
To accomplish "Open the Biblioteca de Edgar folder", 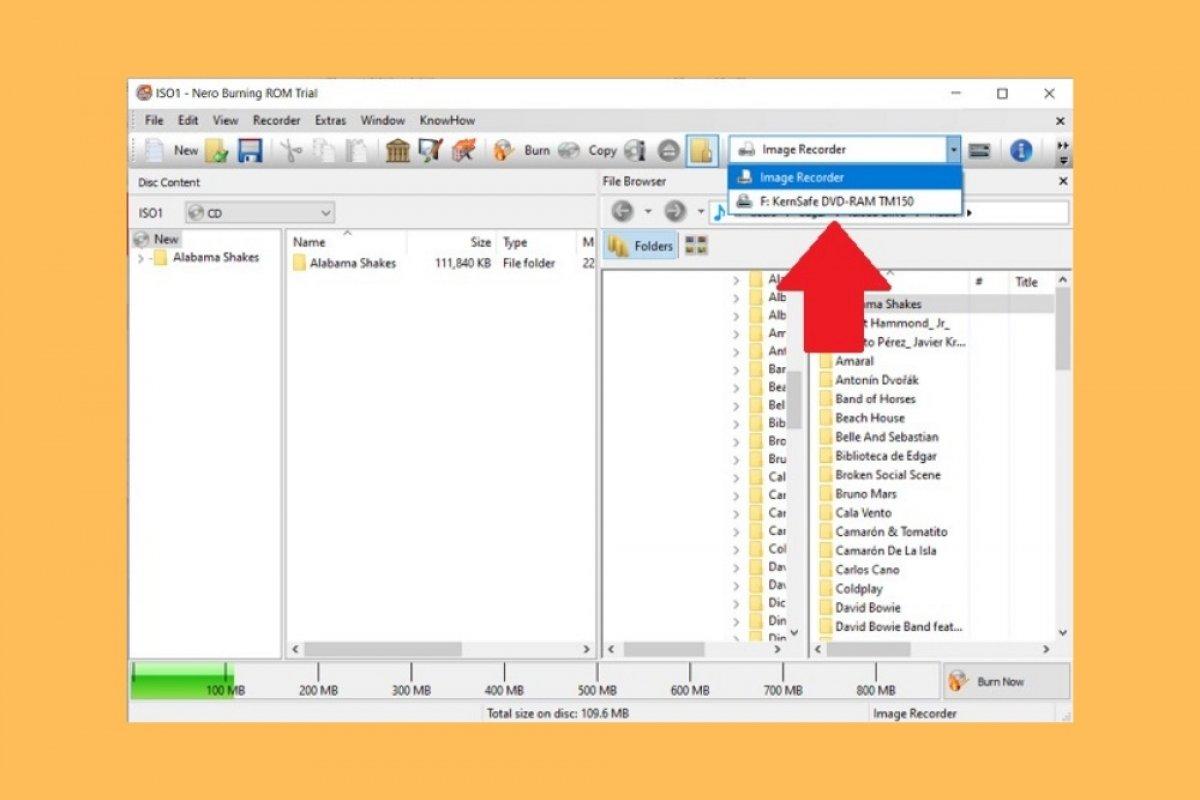I will point(878,456).
